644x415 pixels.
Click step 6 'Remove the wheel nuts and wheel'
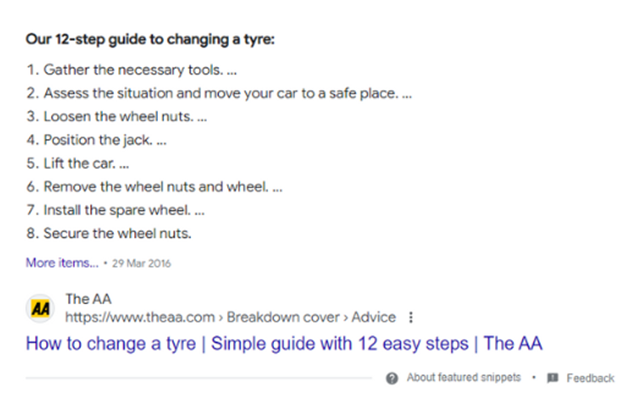[154, 187]
